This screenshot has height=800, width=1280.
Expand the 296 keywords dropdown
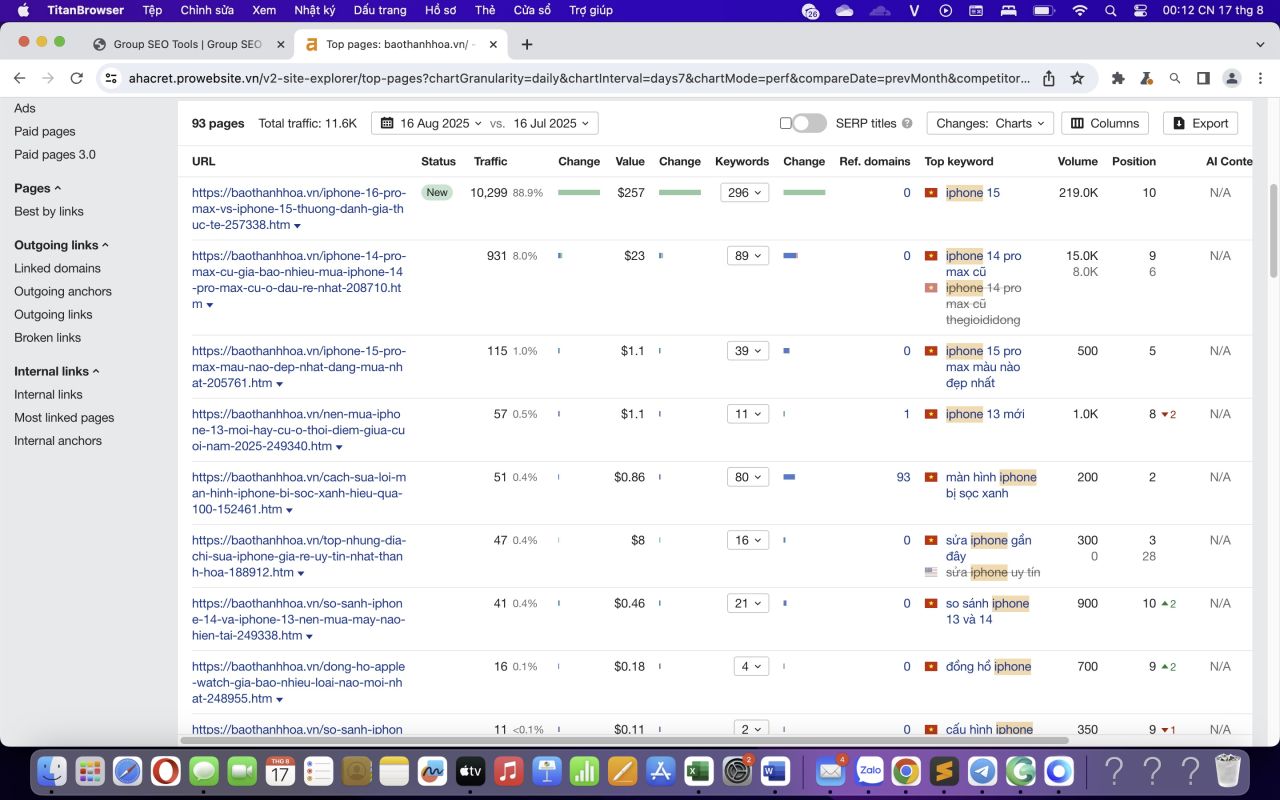744,193
